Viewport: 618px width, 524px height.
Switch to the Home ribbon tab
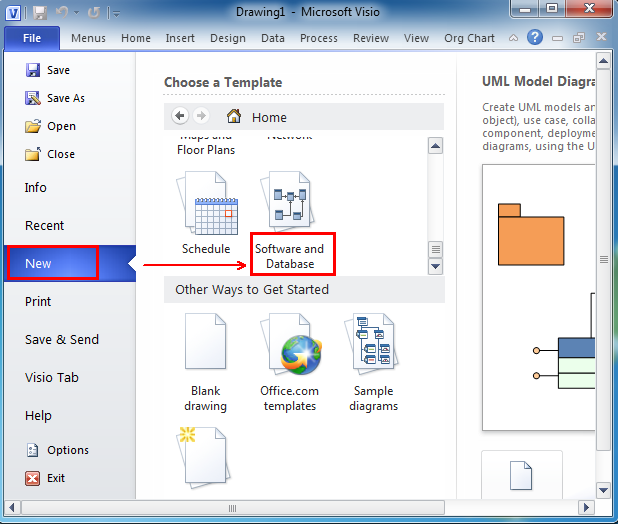point(136,38)
